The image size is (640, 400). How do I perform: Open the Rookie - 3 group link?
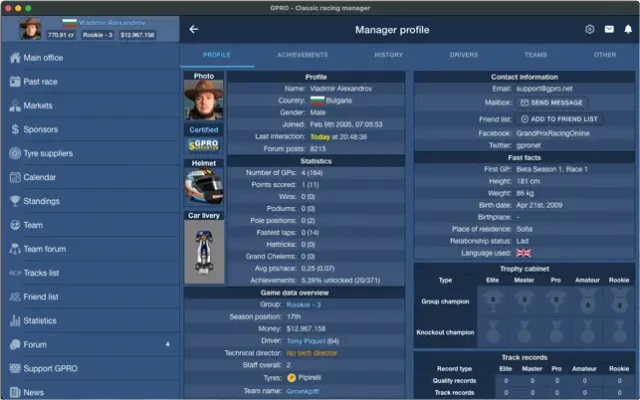pos(303,304)
